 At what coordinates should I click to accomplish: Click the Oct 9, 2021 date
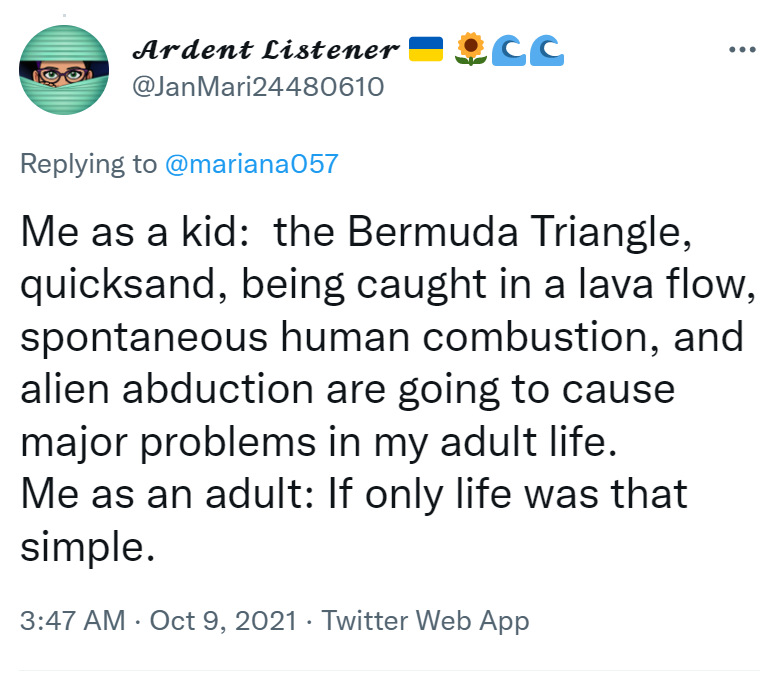222,620
